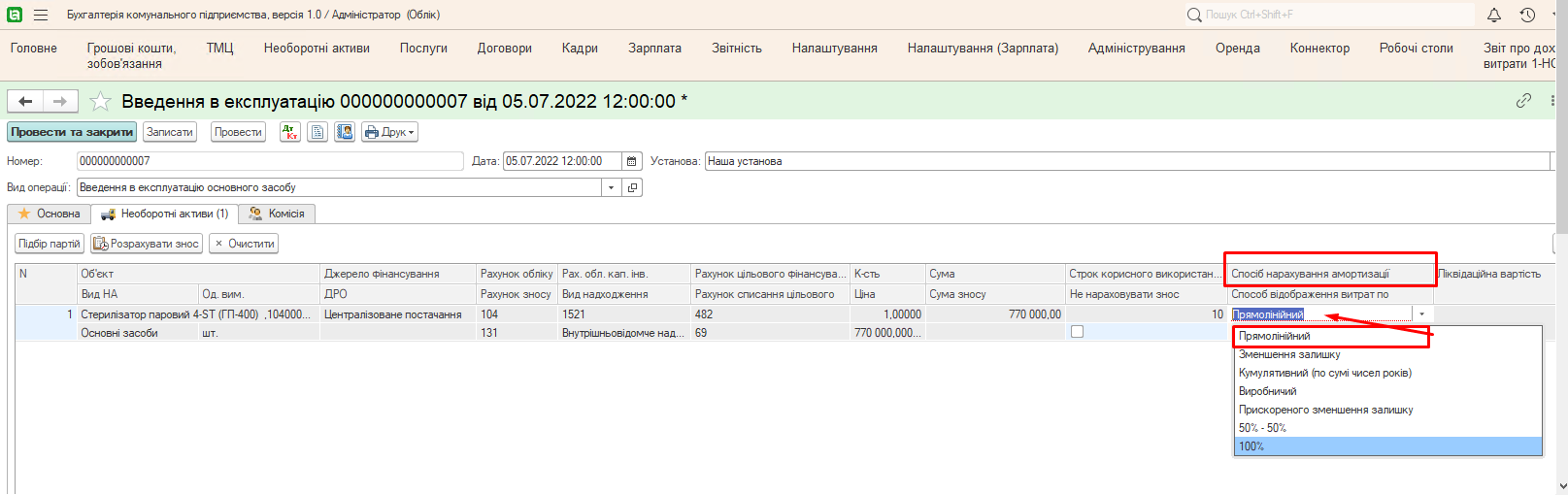Image resolution: width=1568 pixels, height=495 pixels.
Task: Open the main hamburger menu
Action: [x=41, y=15]
